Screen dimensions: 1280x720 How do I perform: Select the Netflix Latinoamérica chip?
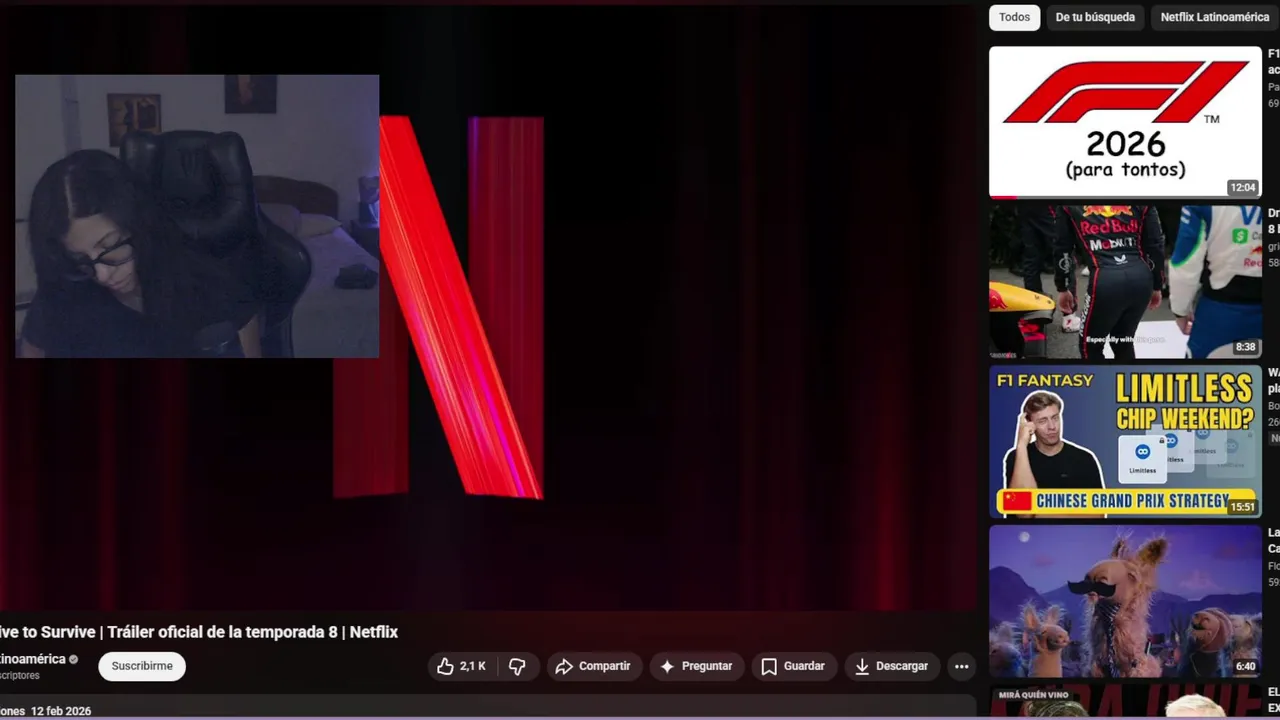click(1214, 17)
